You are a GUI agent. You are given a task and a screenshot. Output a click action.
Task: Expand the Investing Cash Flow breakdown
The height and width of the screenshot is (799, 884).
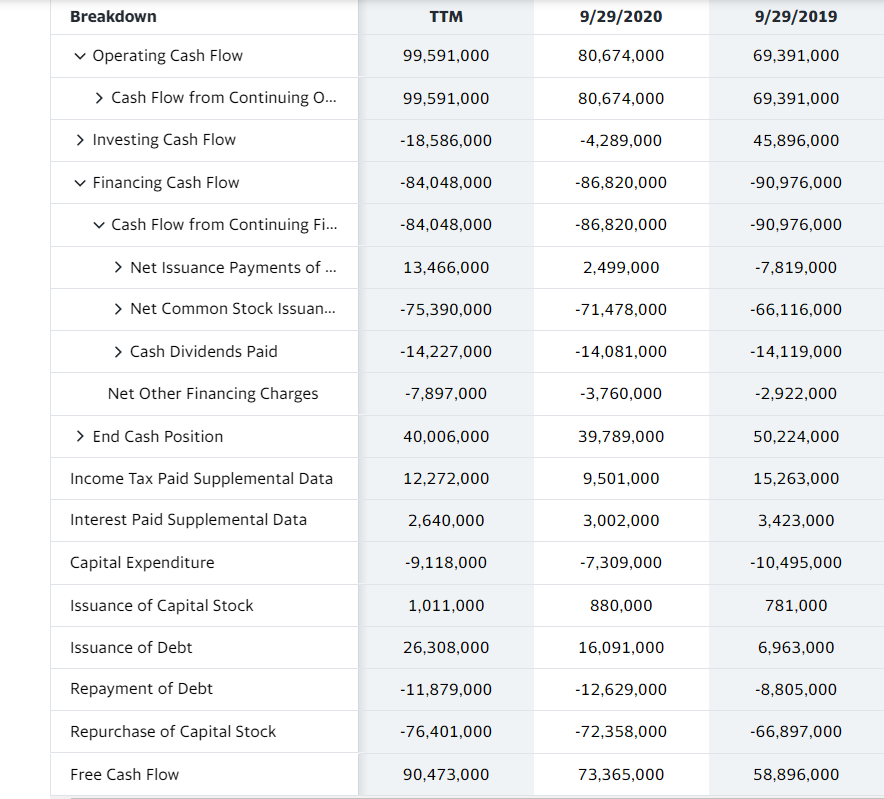[x=78, y=140]
